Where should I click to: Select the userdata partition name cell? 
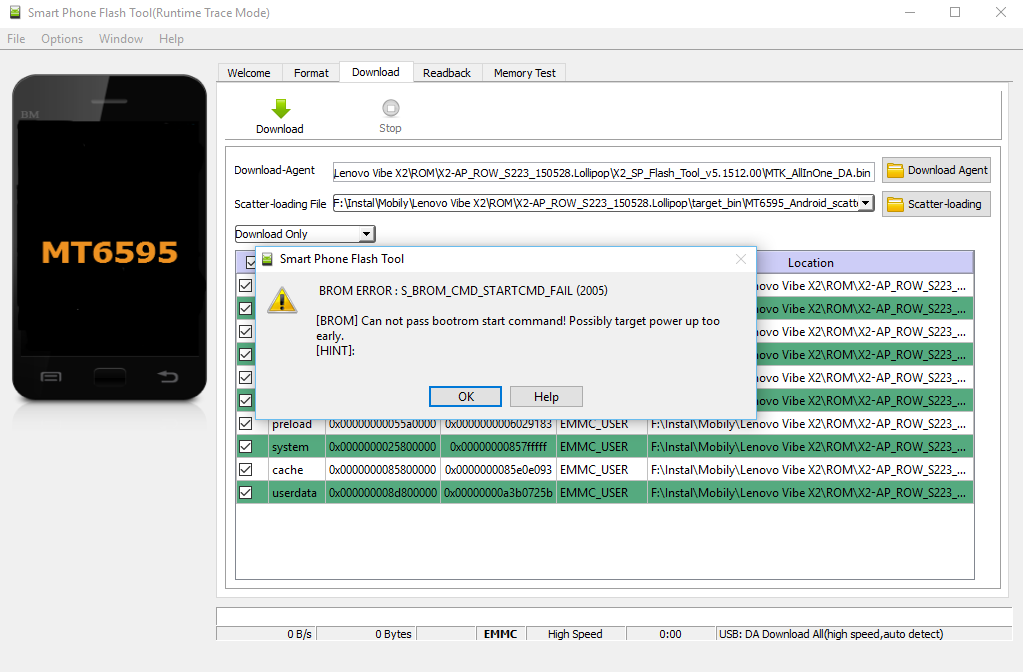[x=298, y=493]
